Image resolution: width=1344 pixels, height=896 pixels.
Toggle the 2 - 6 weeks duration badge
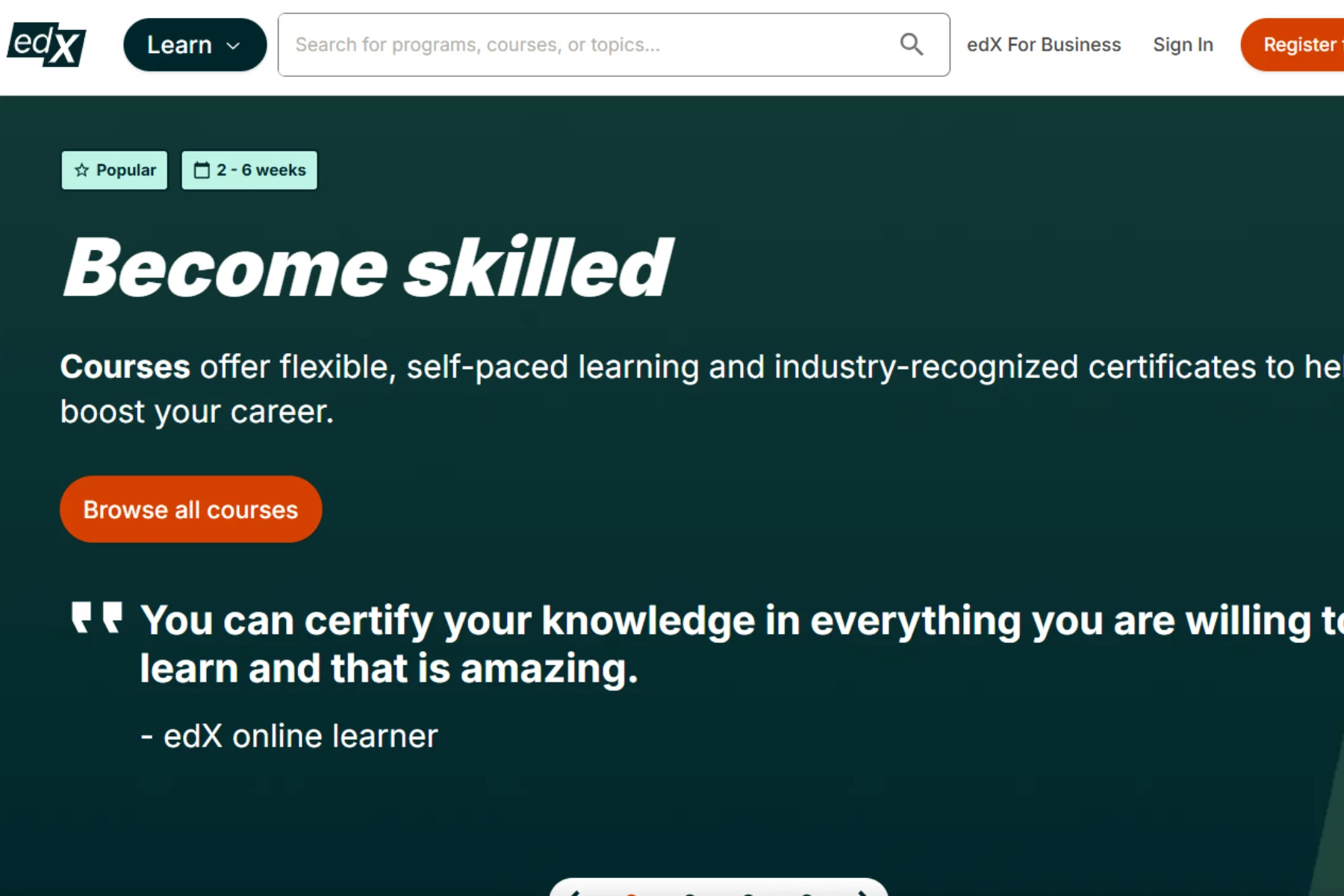click(249, 169)
